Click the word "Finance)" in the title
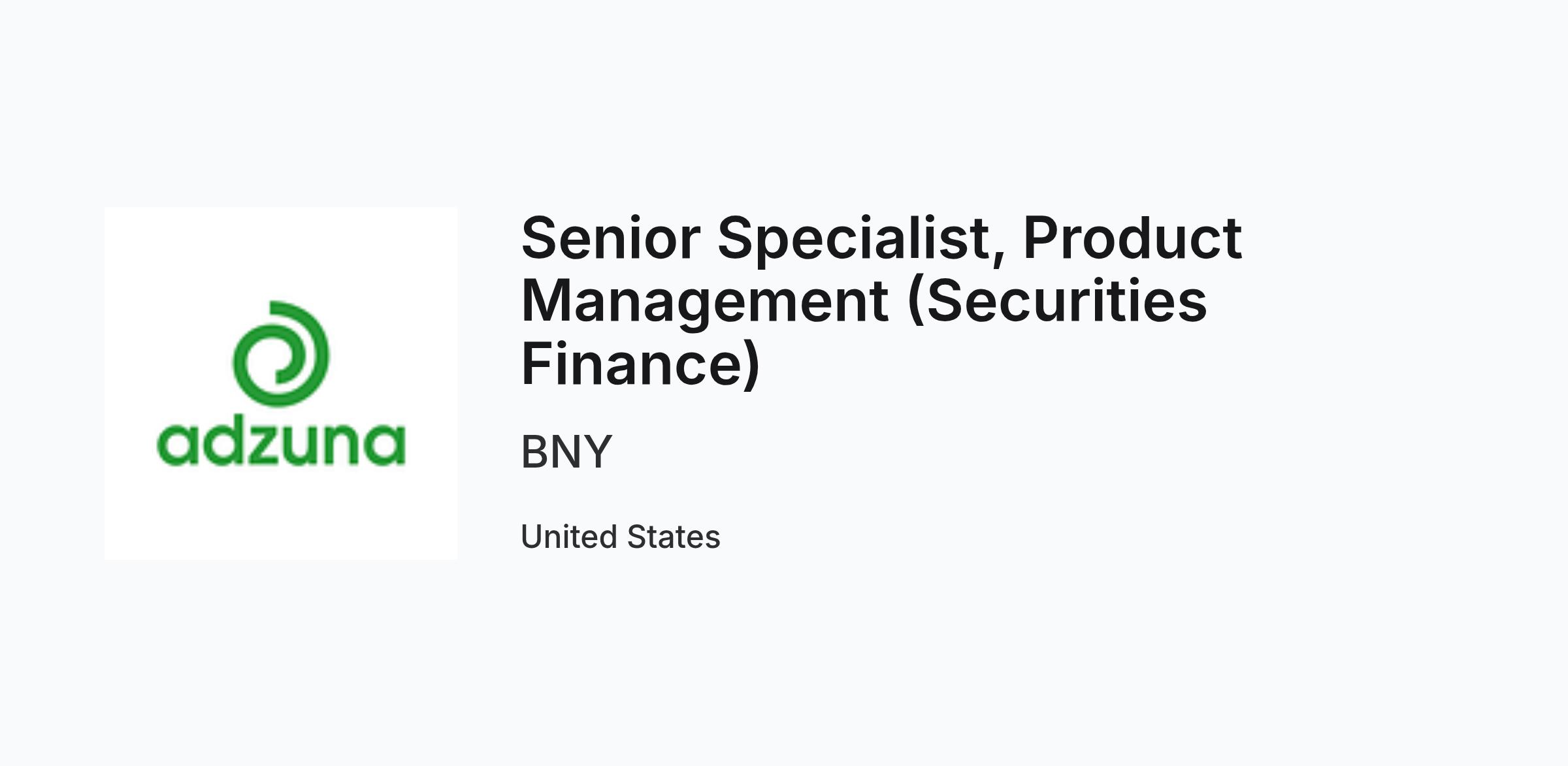1568x766 pixels. point(641,364)
